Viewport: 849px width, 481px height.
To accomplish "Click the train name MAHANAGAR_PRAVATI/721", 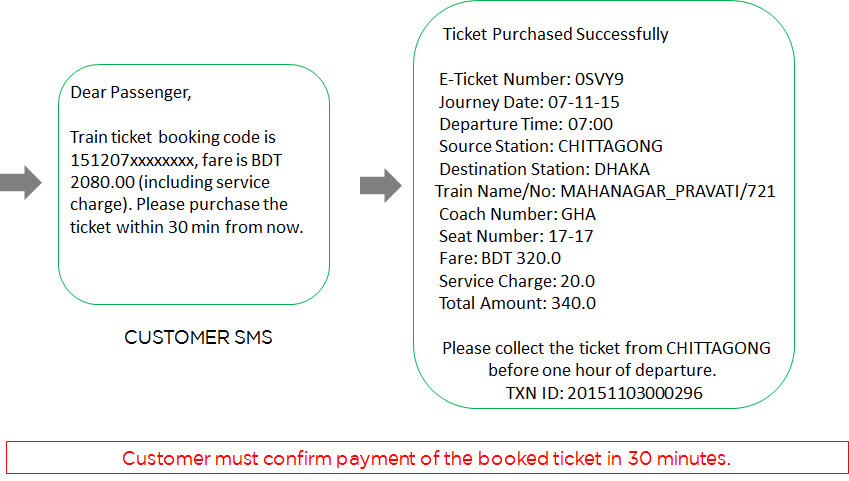I will (668, 192).
